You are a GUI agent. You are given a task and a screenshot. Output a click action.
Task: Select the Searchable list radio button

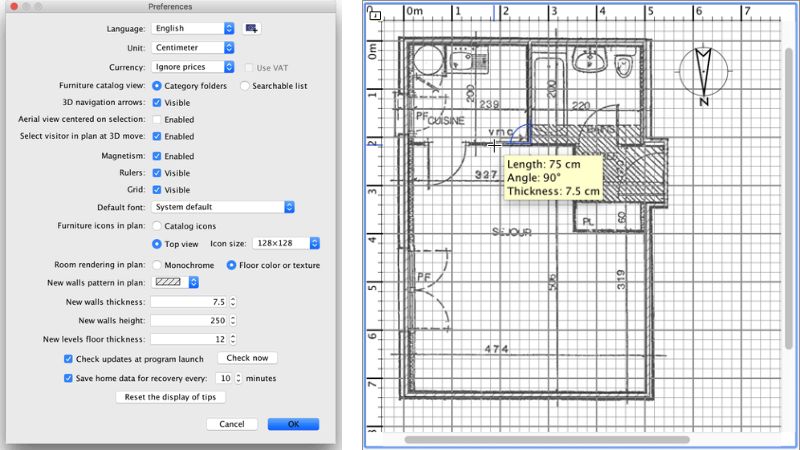point(246,86)
